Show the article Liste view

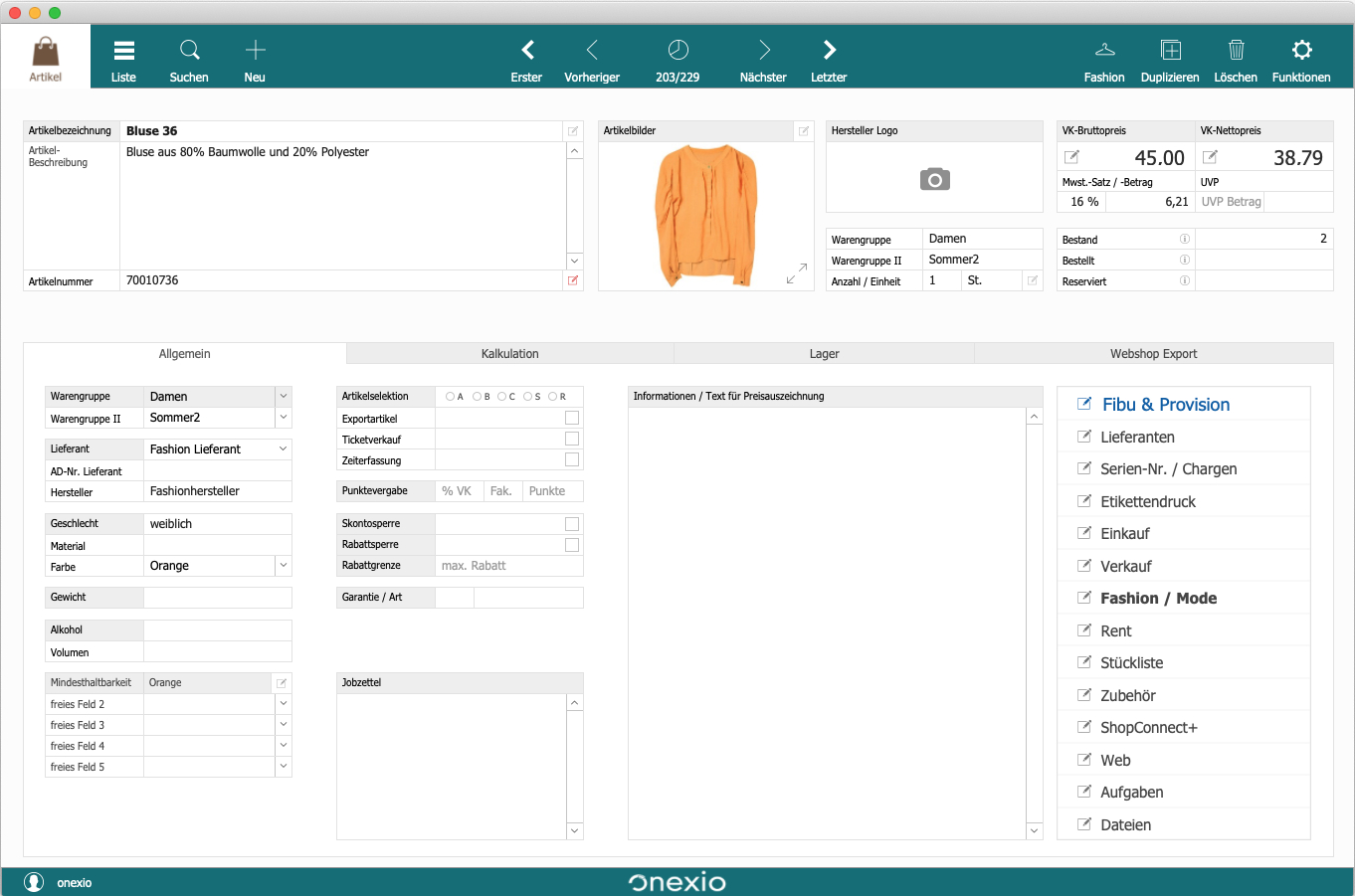coord(123,60)
